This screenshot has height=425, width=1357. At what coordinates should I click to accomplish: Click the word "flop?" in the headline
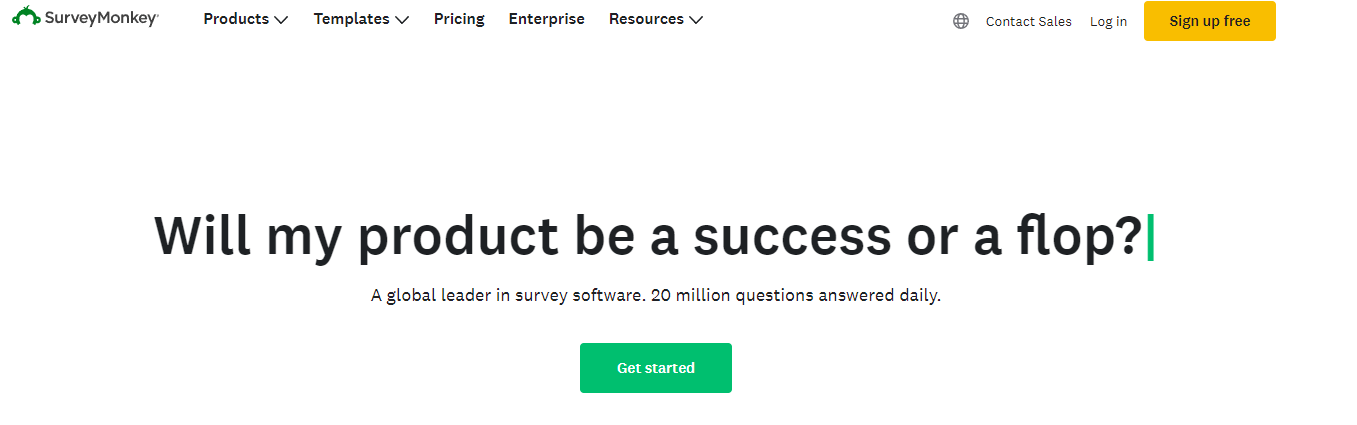1086,237
